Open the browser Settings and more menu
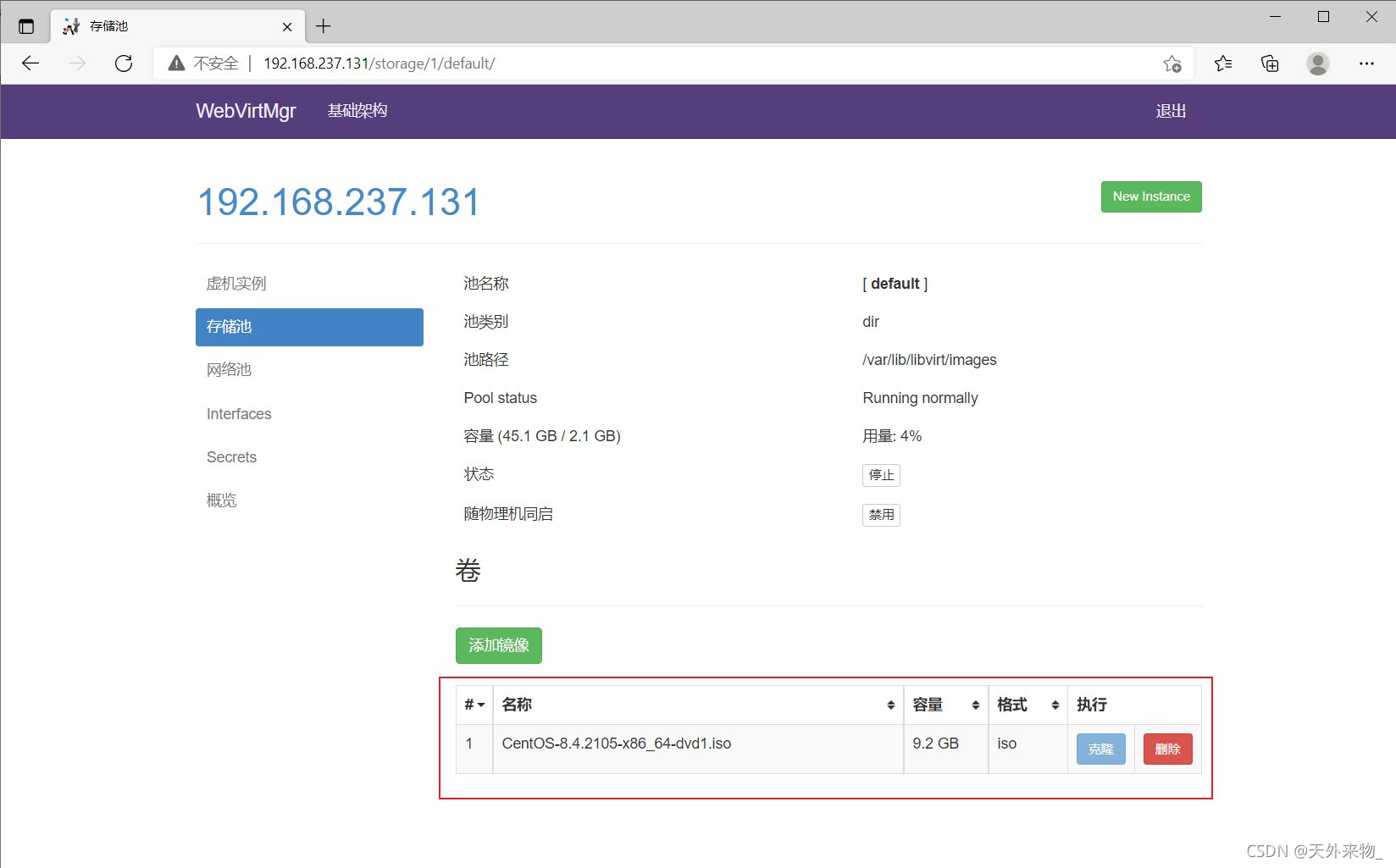Screen dimensions: 1396x868 click(1366, 64)
